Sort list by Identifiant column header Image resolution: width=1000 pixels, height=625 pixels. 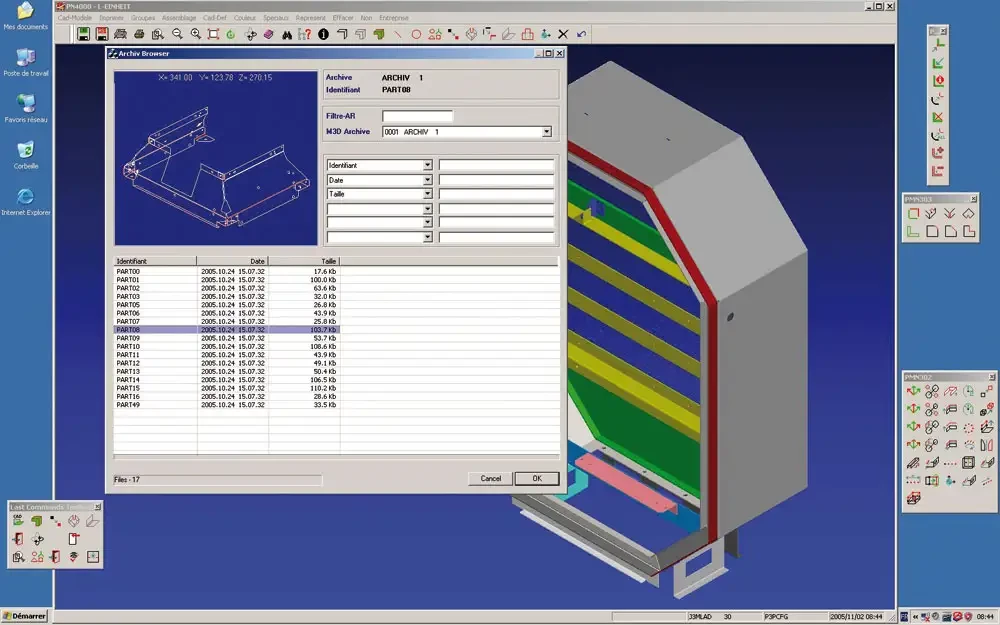155,261
